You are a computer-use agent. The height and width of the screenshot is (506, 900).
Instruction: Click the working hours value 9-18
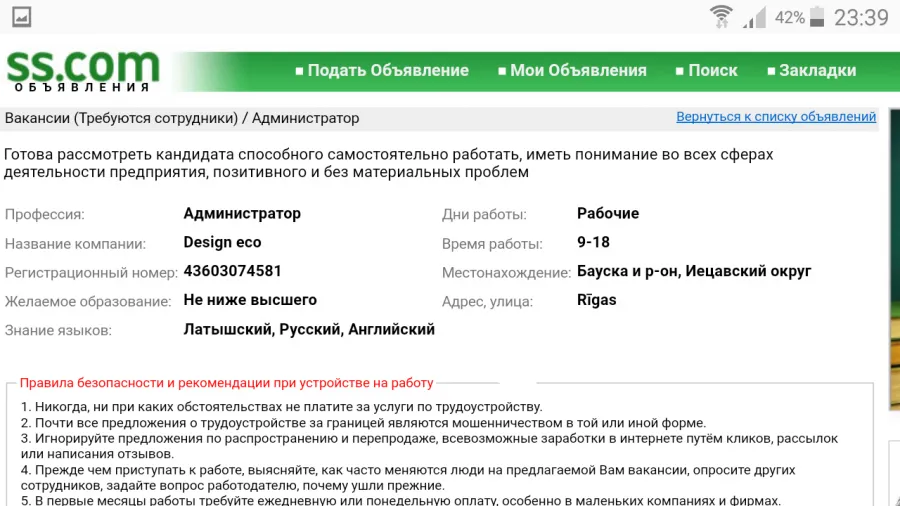[x=593, y=242]
